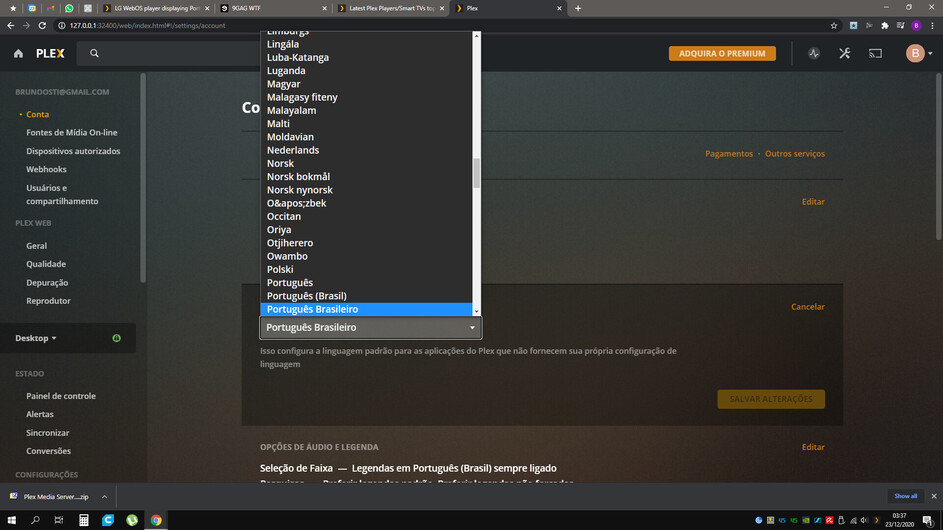Open Usuários e compartilhamento settings

(x=62, y=194)
